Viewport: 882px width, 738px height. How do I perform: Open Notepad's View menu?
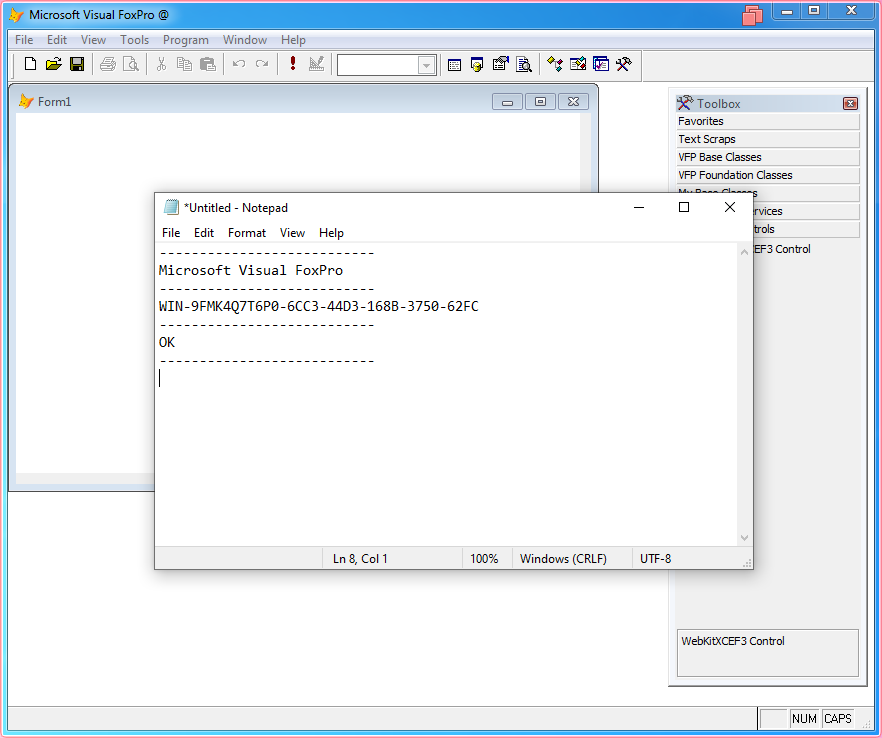[x=292, y=233]
